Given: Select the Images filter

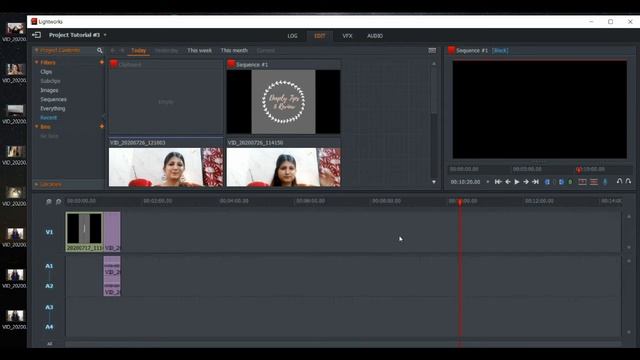Looking at the screenshot, I should pyautogui.click(x=49, y=90).
